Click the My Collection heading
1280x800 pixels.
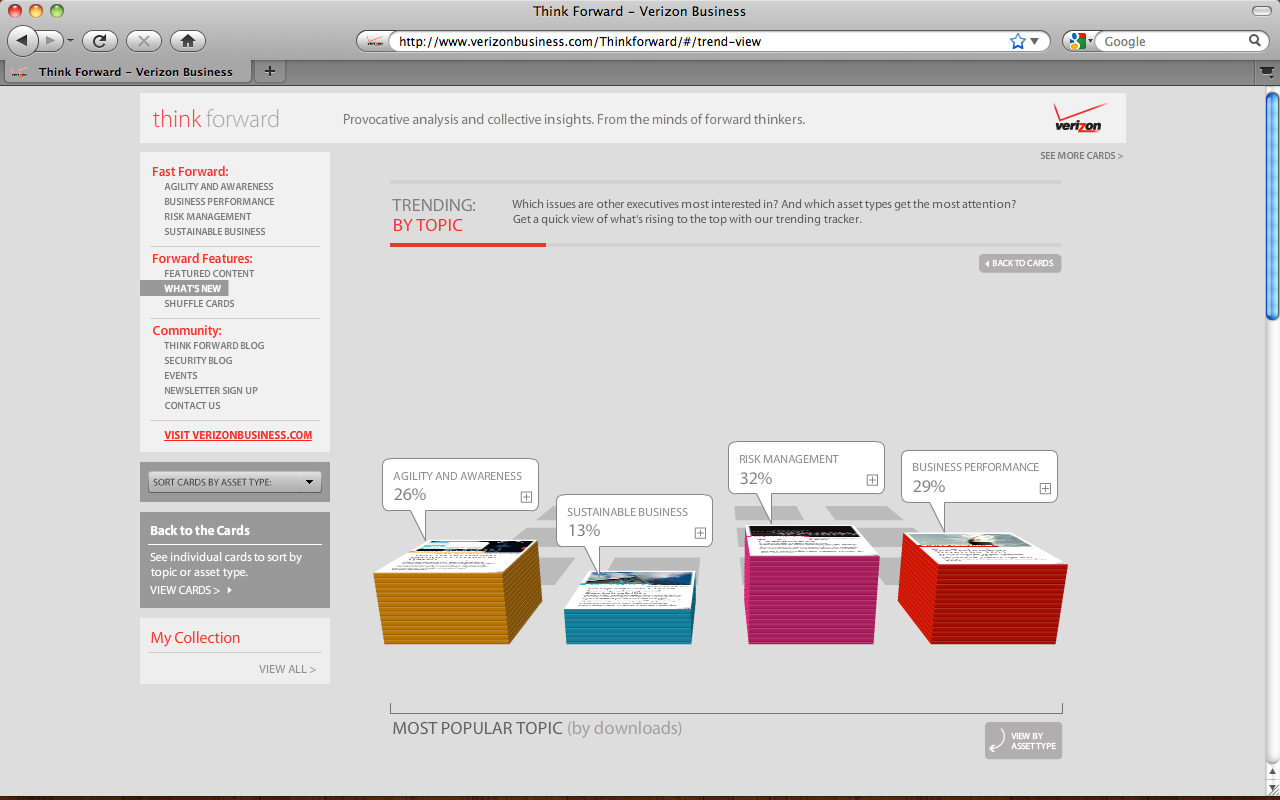point(195,638)
